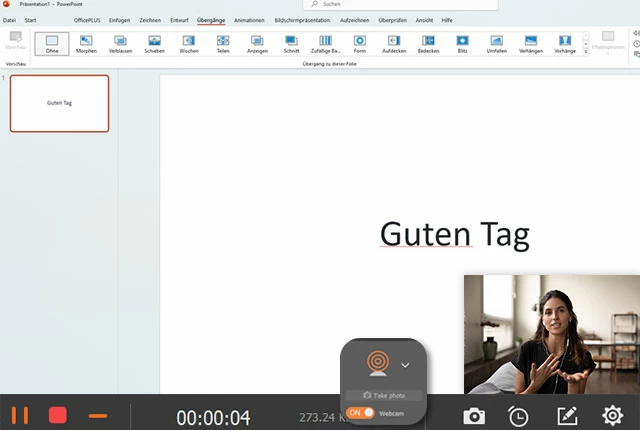Click in the Suchen search box

pyautogui.click(x=400, y=4)
